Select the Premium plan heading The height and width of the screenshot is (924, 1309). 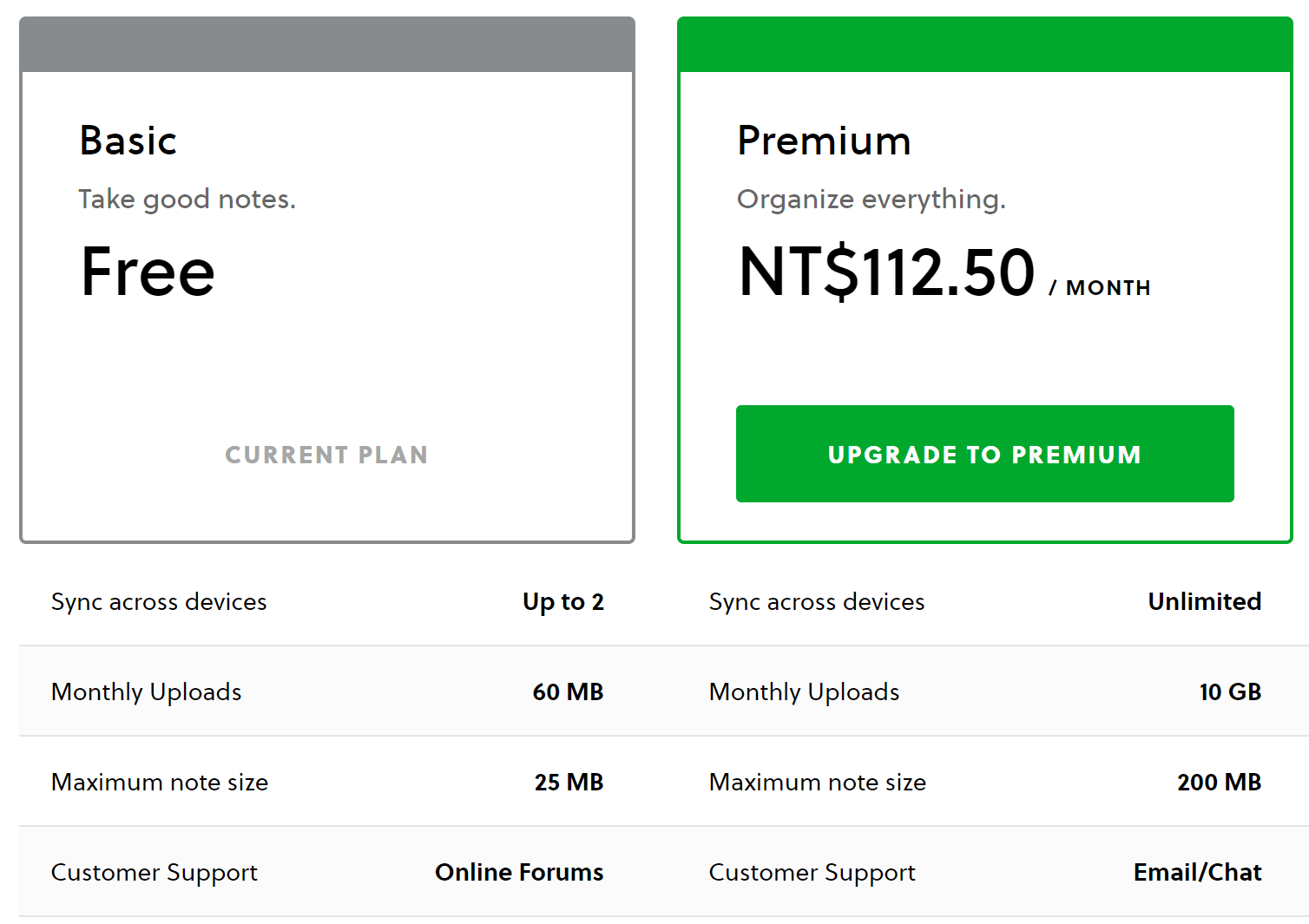pyautogui.click(x=824, y=141)
